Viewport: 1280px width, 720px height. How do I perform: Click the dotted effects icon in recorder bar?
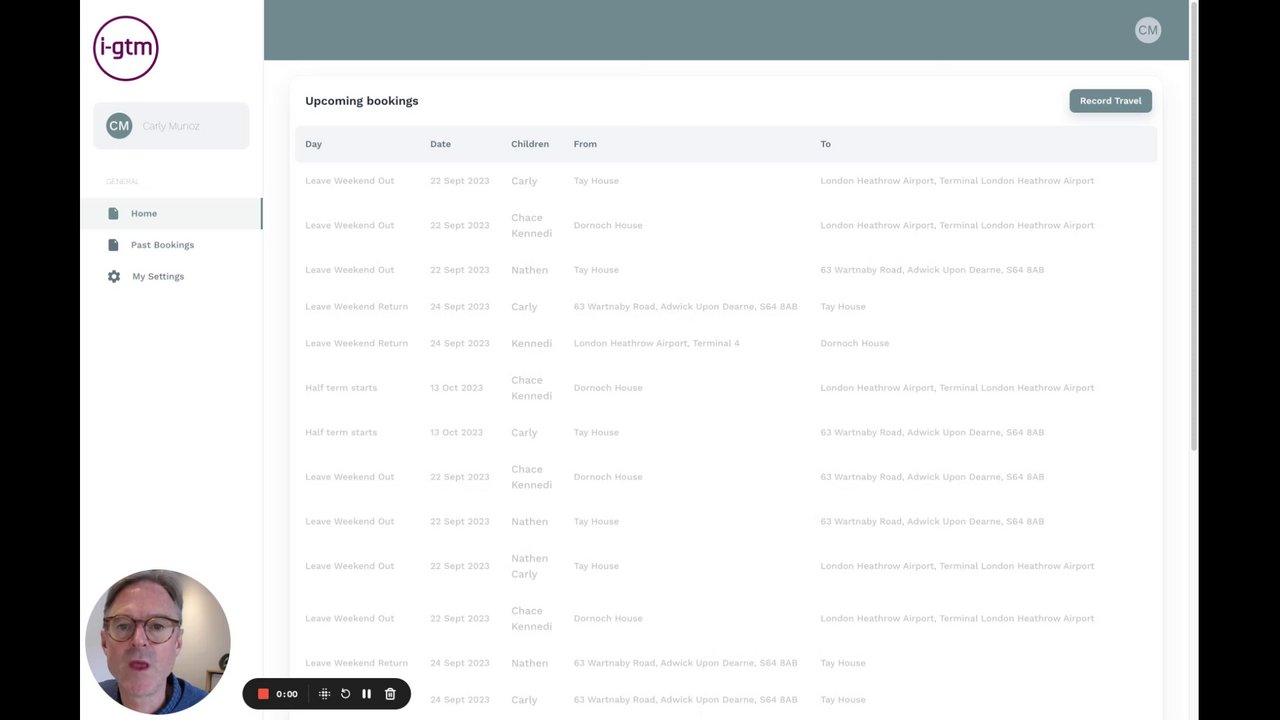point(324,694)
